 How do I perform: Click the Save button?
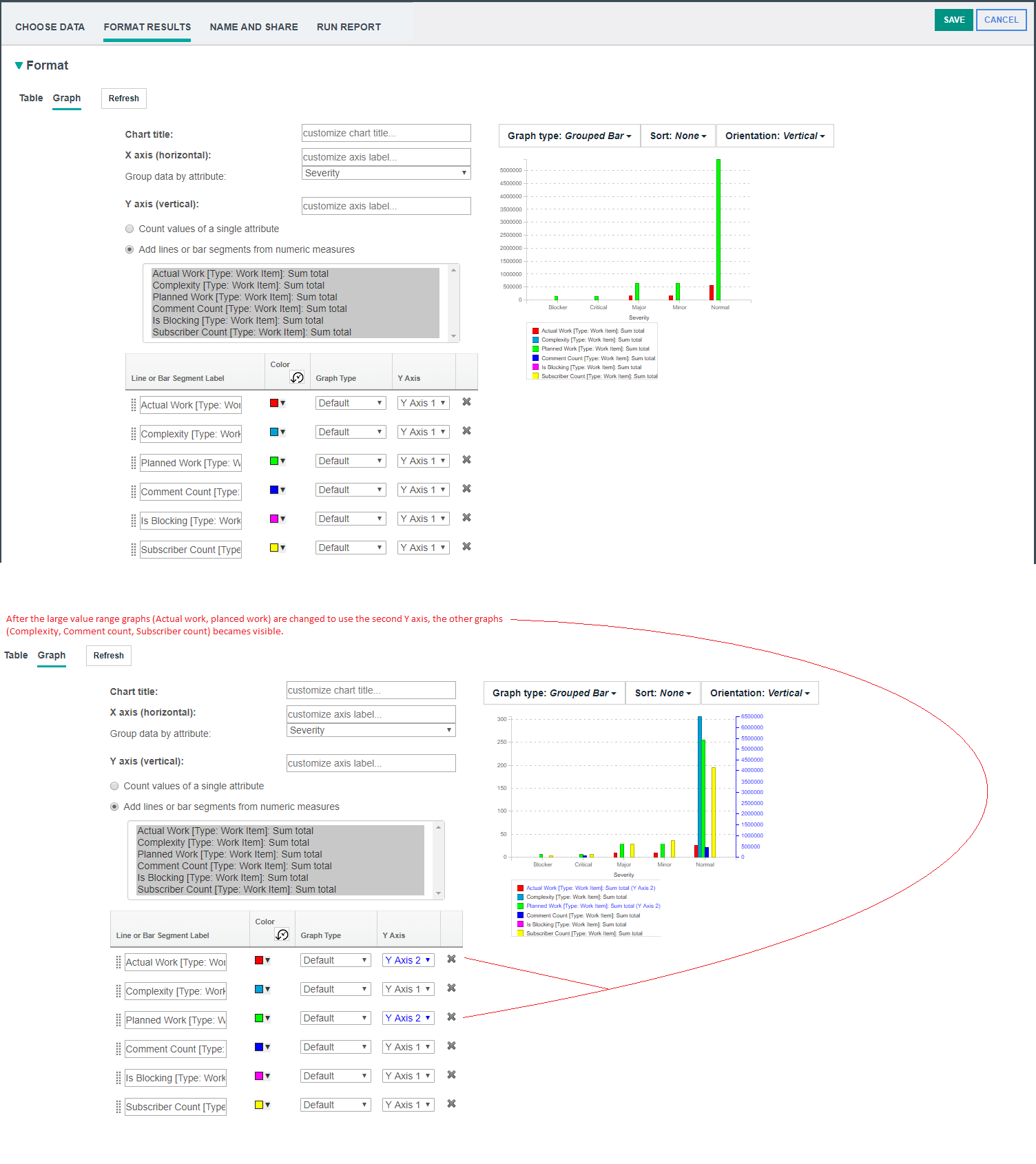pyautogui.click(x=953, y=20)
